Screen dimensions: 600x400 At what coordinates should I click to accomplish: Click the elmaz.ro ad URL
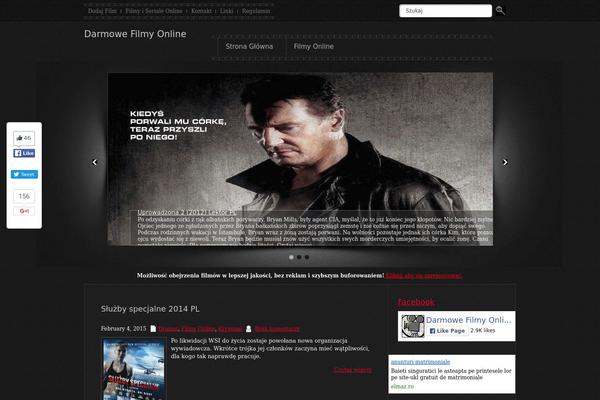point(402,387)
